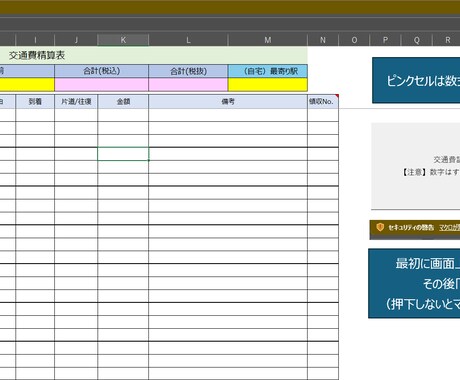Click the セキュリティの警告 label
The image size is (460, 380).
point(411,228)
